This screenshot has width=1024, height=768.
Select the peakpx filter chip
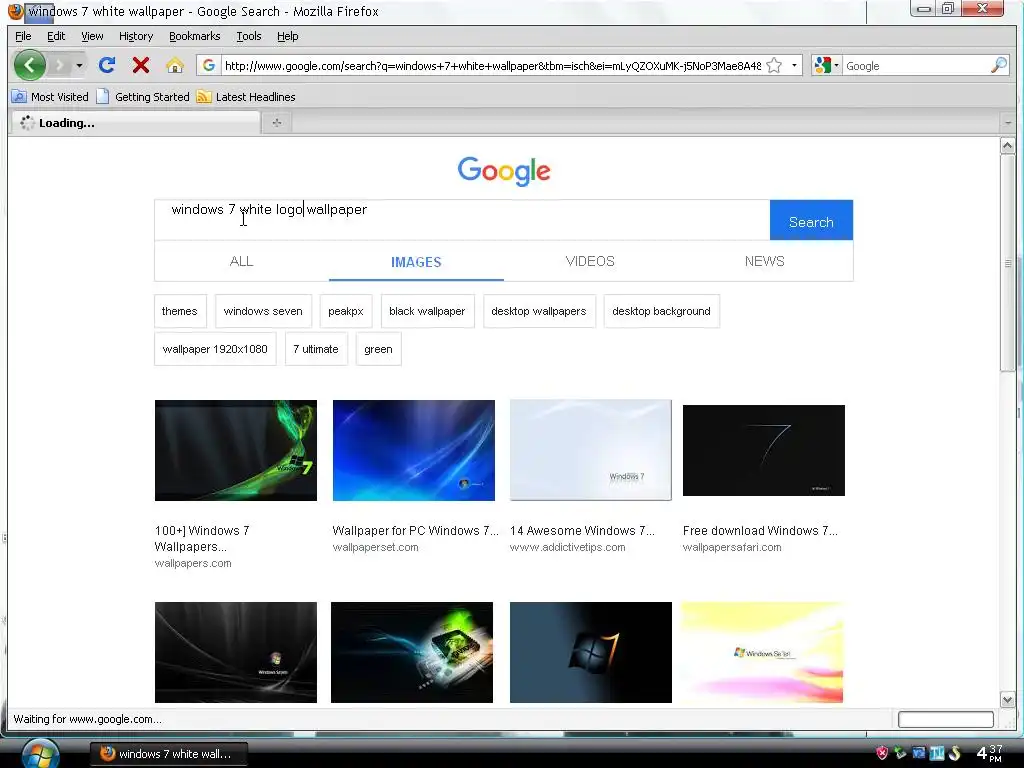[345, 312]
